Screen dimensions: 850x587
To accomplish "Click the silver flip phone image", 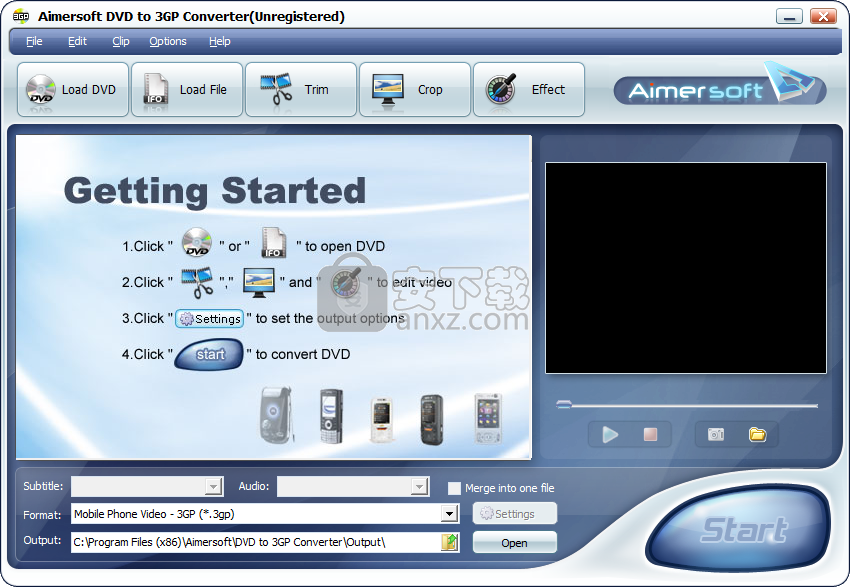I will tap(276, 415).
